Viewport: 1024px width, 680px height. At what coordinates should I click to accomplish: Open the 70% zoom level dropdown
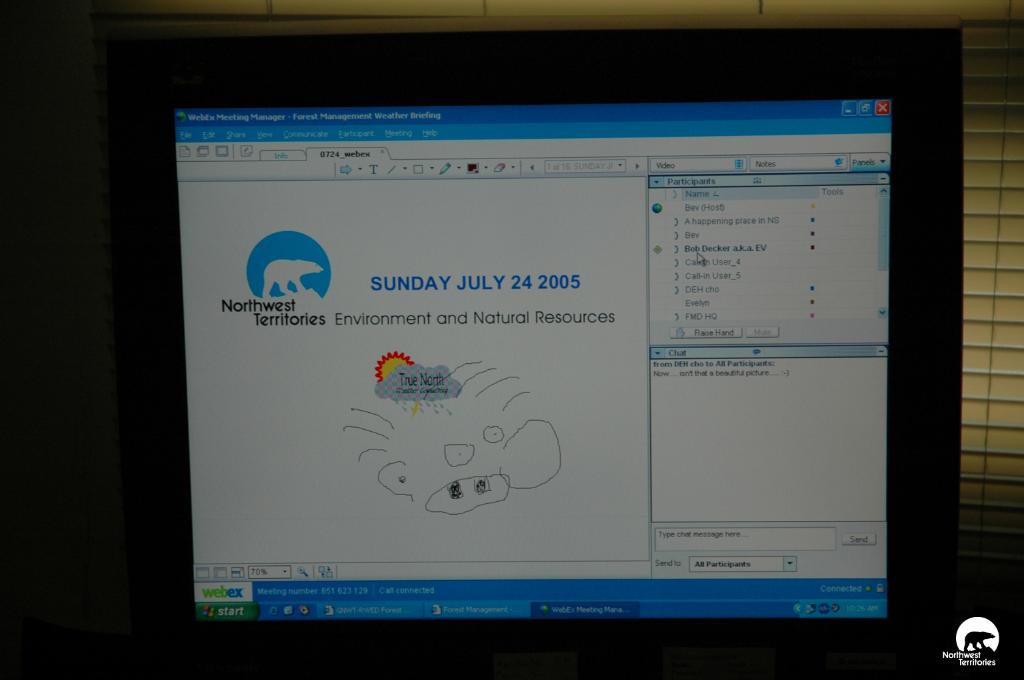click(x=285, y=572)
